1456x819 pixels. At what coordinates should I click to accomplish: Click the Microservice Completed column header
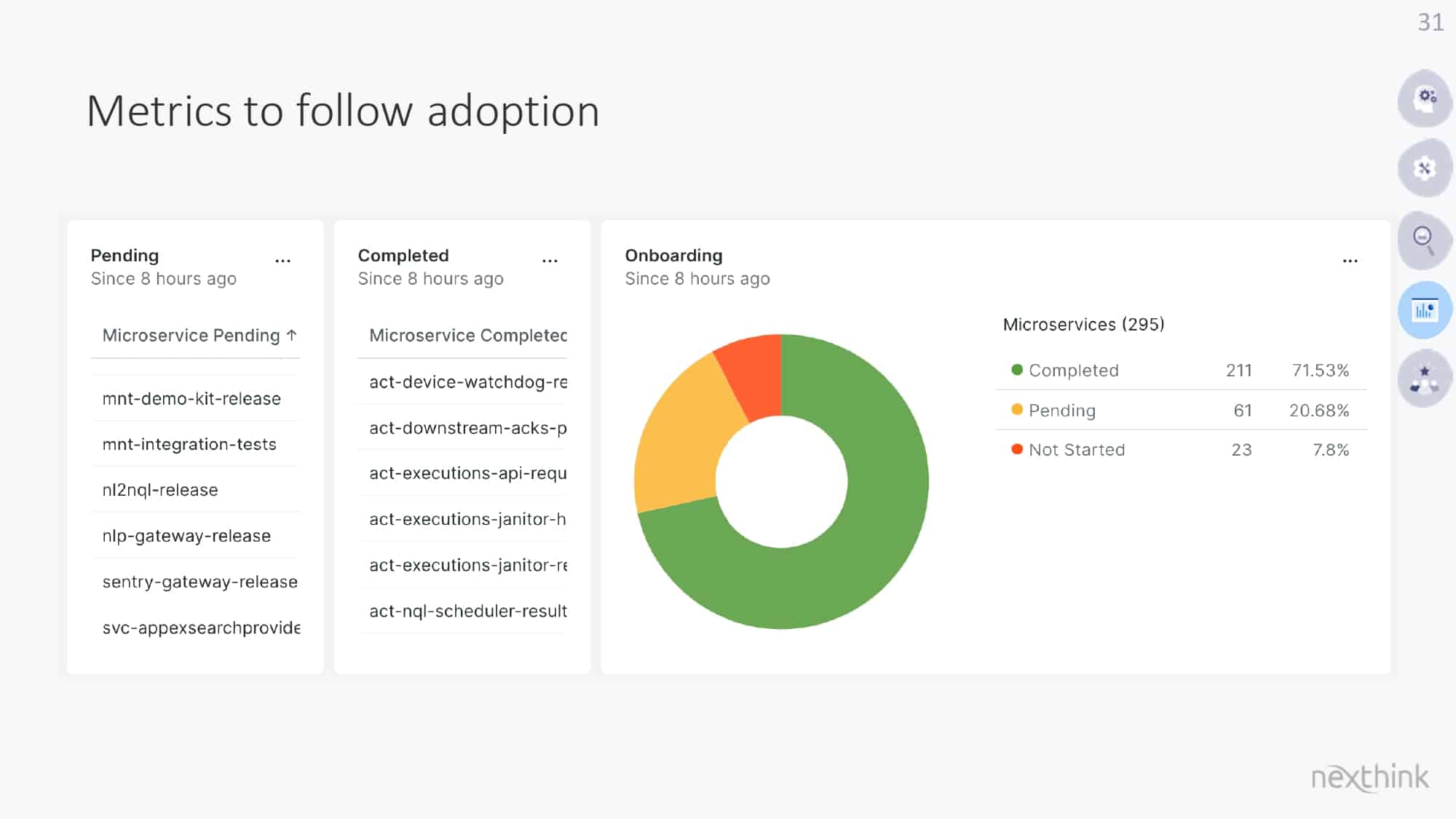pos(468,336)
